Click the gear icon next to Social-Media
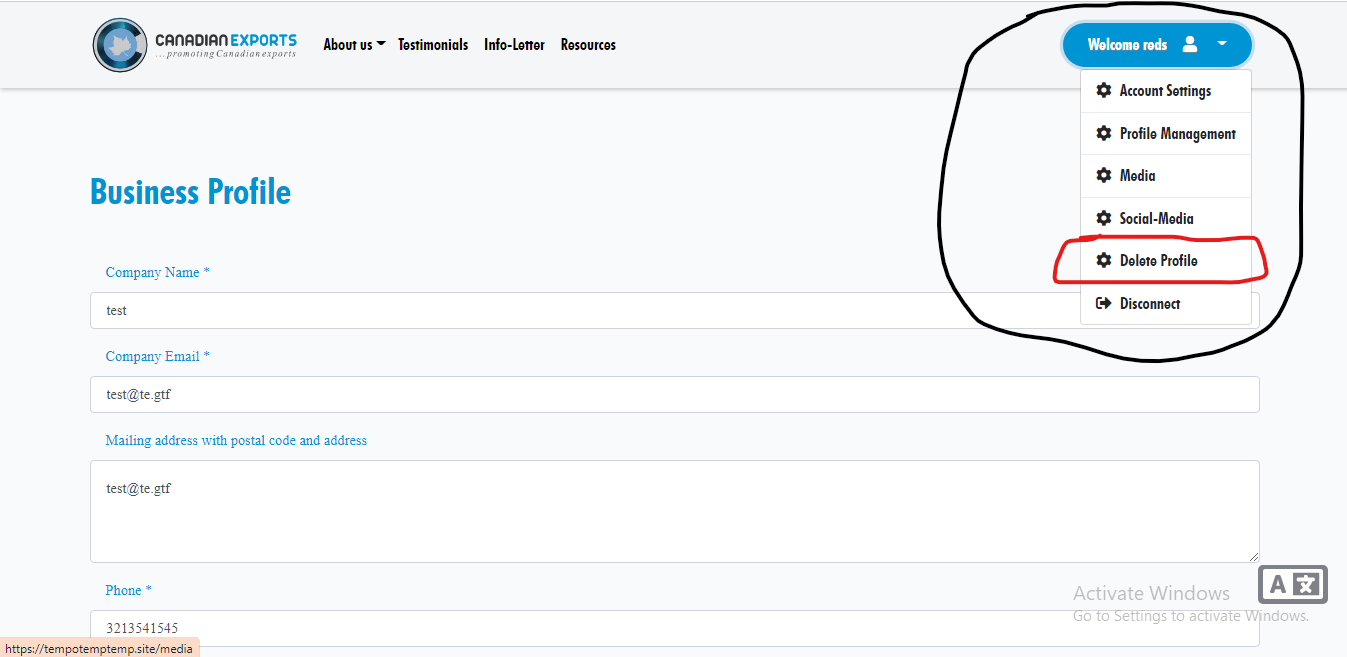 [1104, 219]
